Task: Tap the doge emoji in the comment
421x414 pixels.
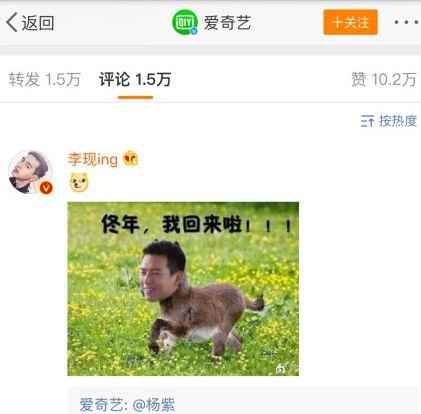Action: [79, 182]
